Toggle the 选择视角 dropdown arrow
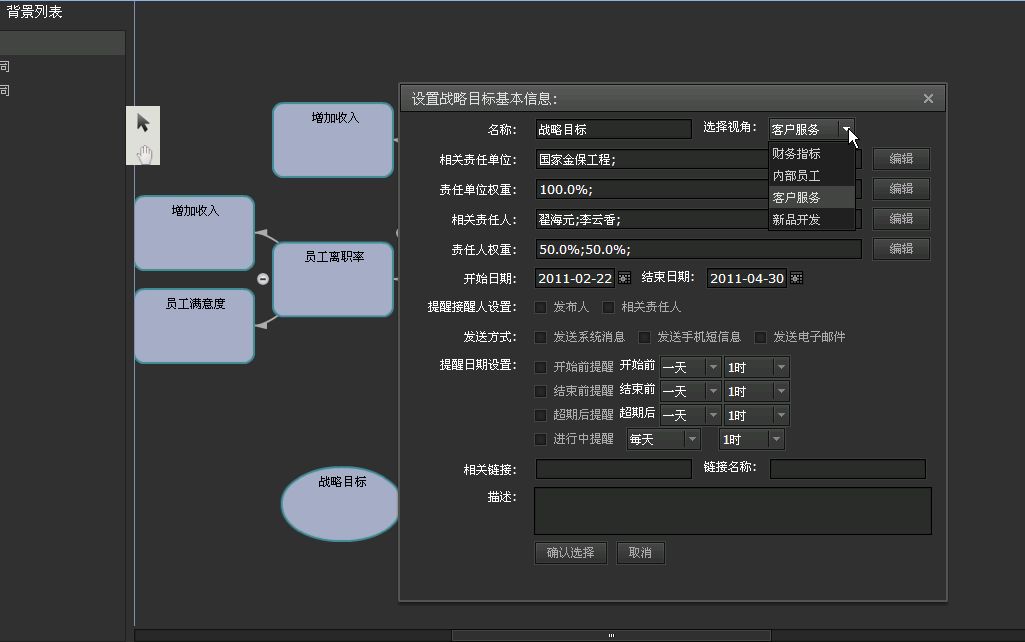Screen dimensions: 1025x642 pyautogui.click(x=846, y=129)
